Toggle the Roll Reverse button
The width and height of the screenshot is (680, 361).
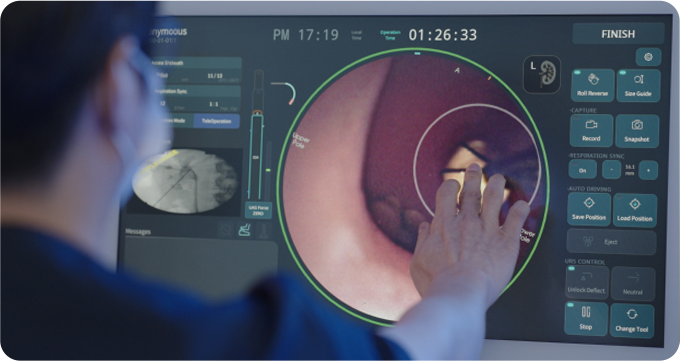tap(592, 85)
